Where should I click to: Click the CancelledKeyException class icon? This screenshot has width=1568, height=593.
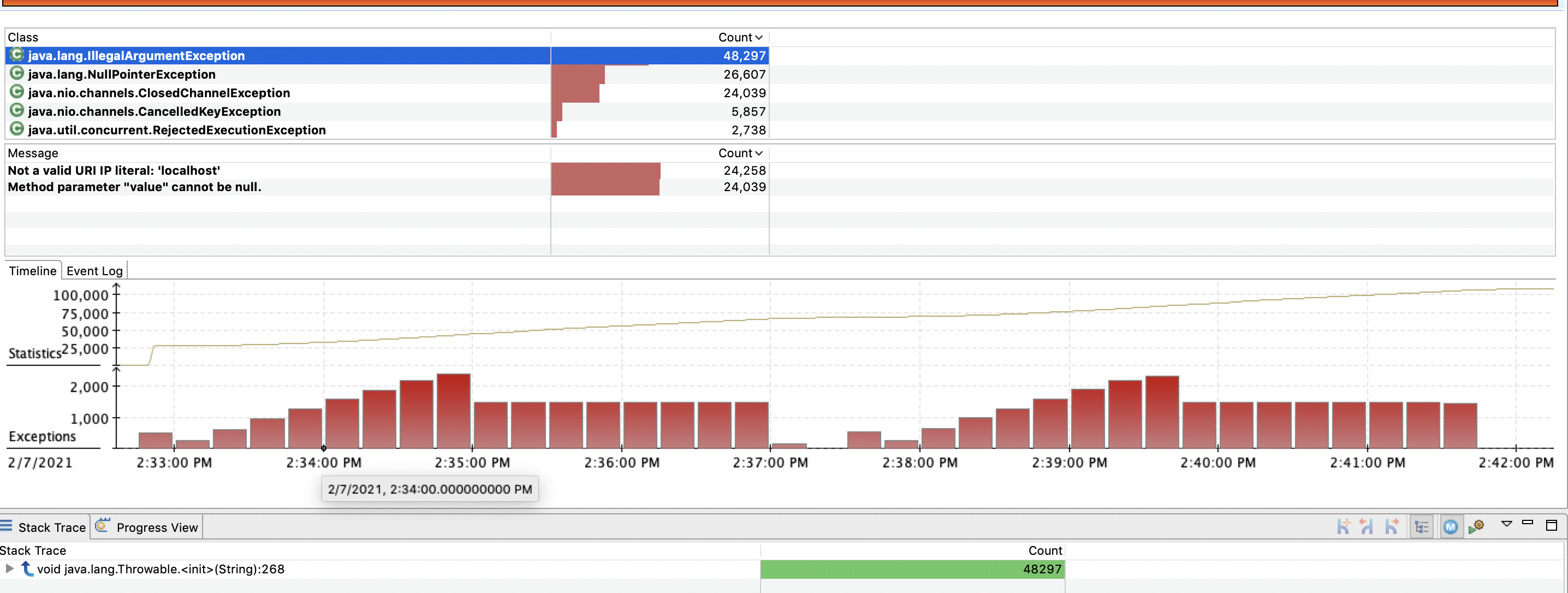(x=17, y=111)
